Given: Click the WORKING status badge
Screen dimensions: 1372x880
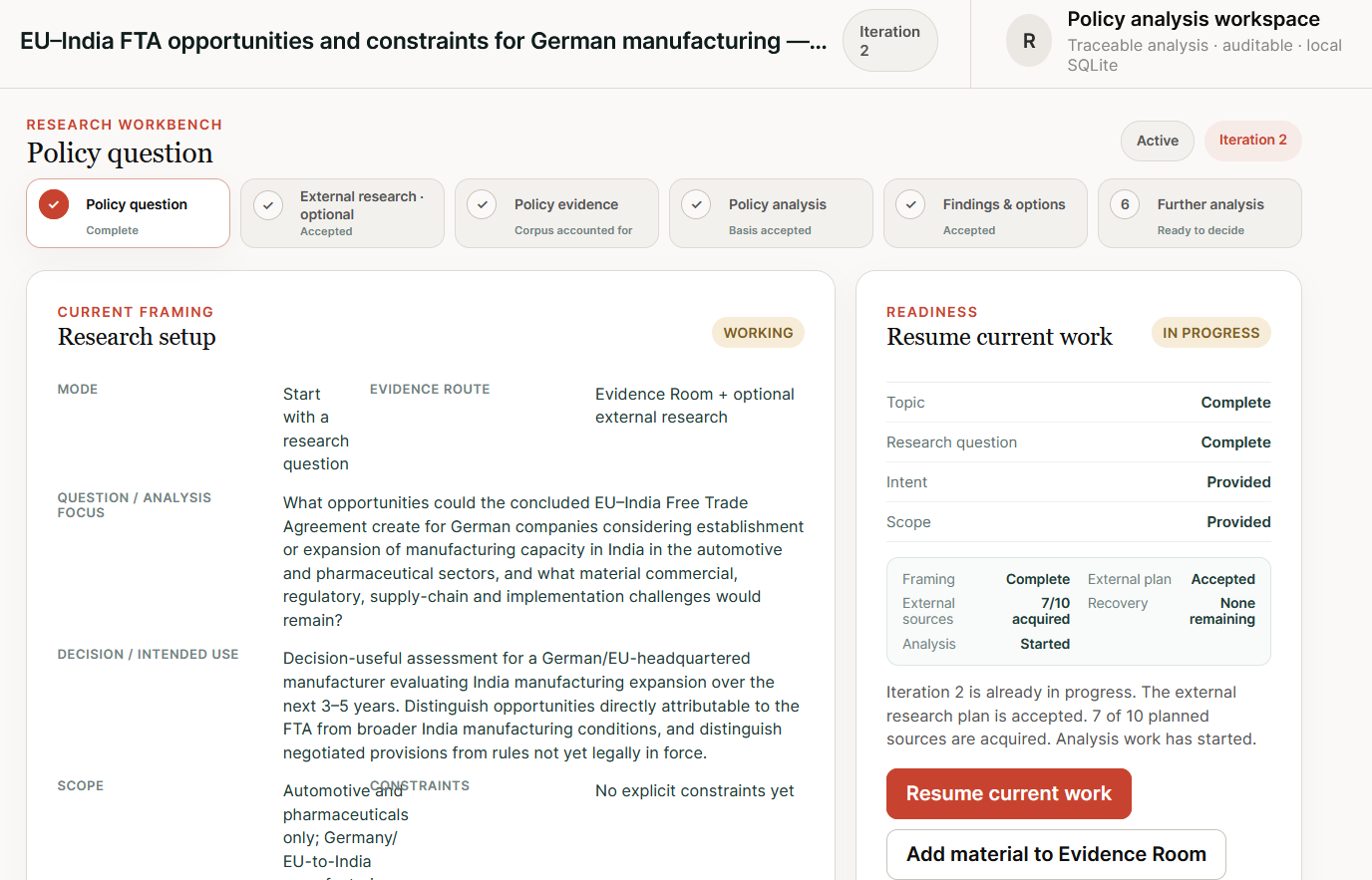Looking at the screenshot, I should [x=759, y=333].
